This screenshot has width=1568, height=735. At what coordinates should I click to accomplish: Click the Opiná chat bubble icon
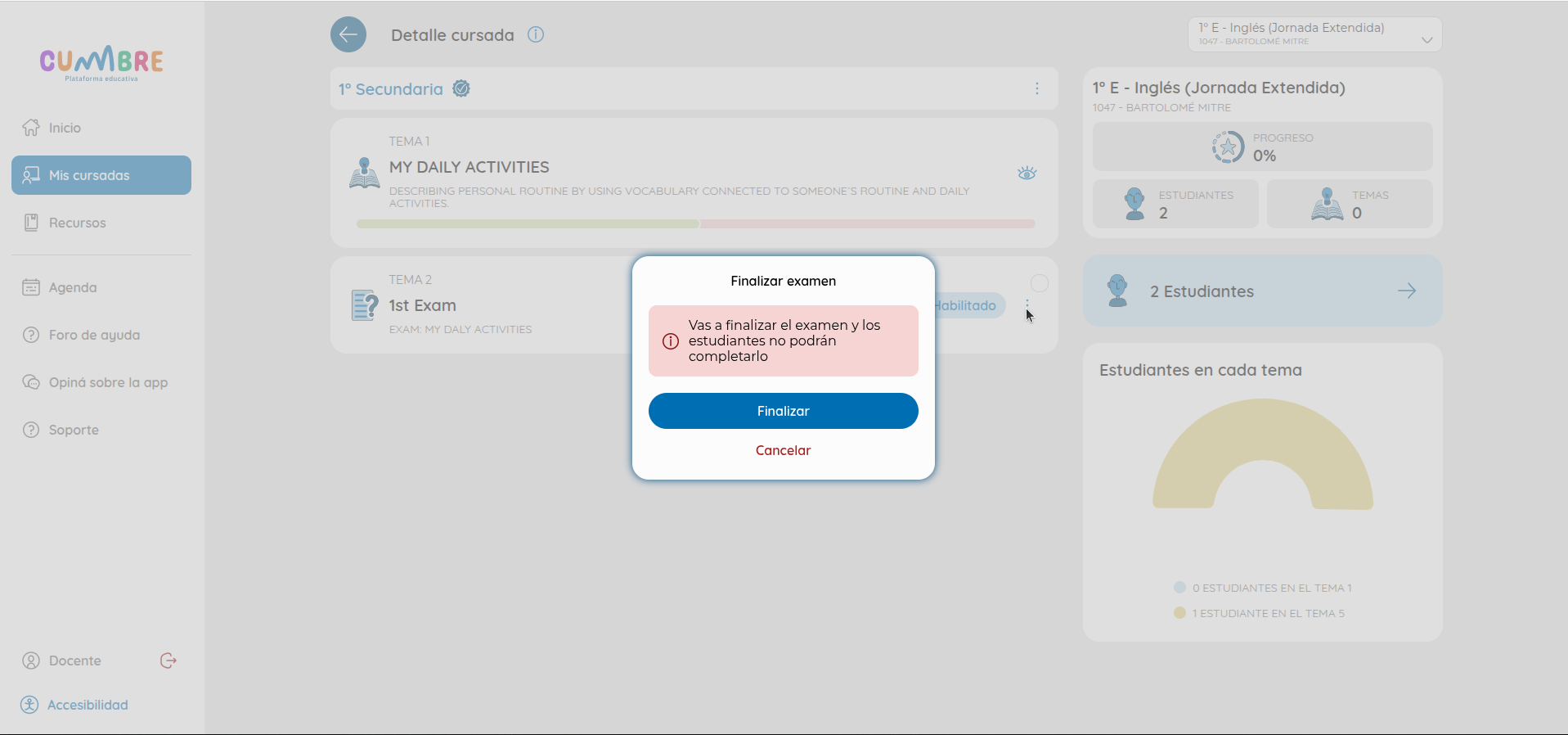tap(31, 382)
